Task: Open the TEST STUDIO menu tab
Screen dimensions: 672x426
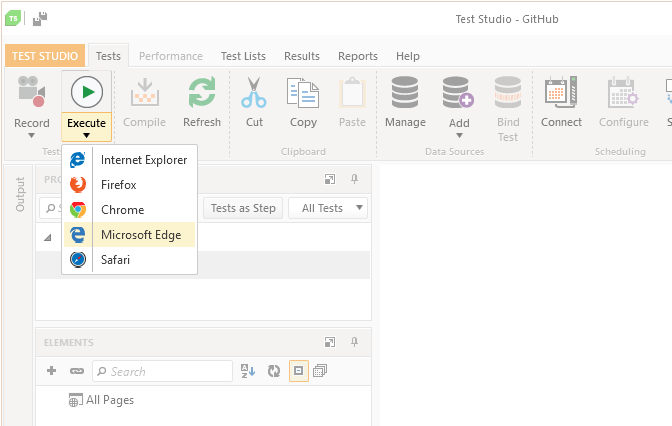Action: [x=45, y=56]
